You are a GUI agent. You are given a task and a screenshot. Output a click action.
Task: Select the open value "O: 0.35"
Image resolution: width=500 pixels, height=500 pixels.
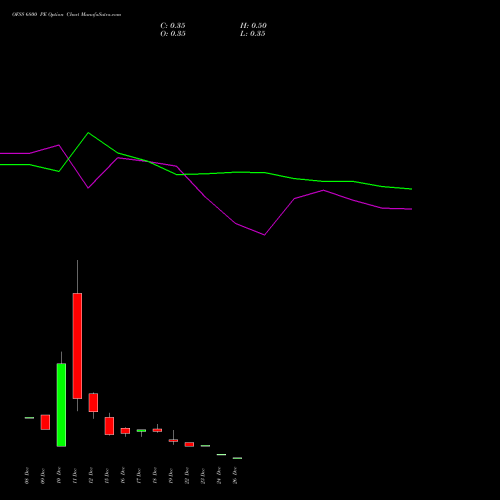pos(173,34)
